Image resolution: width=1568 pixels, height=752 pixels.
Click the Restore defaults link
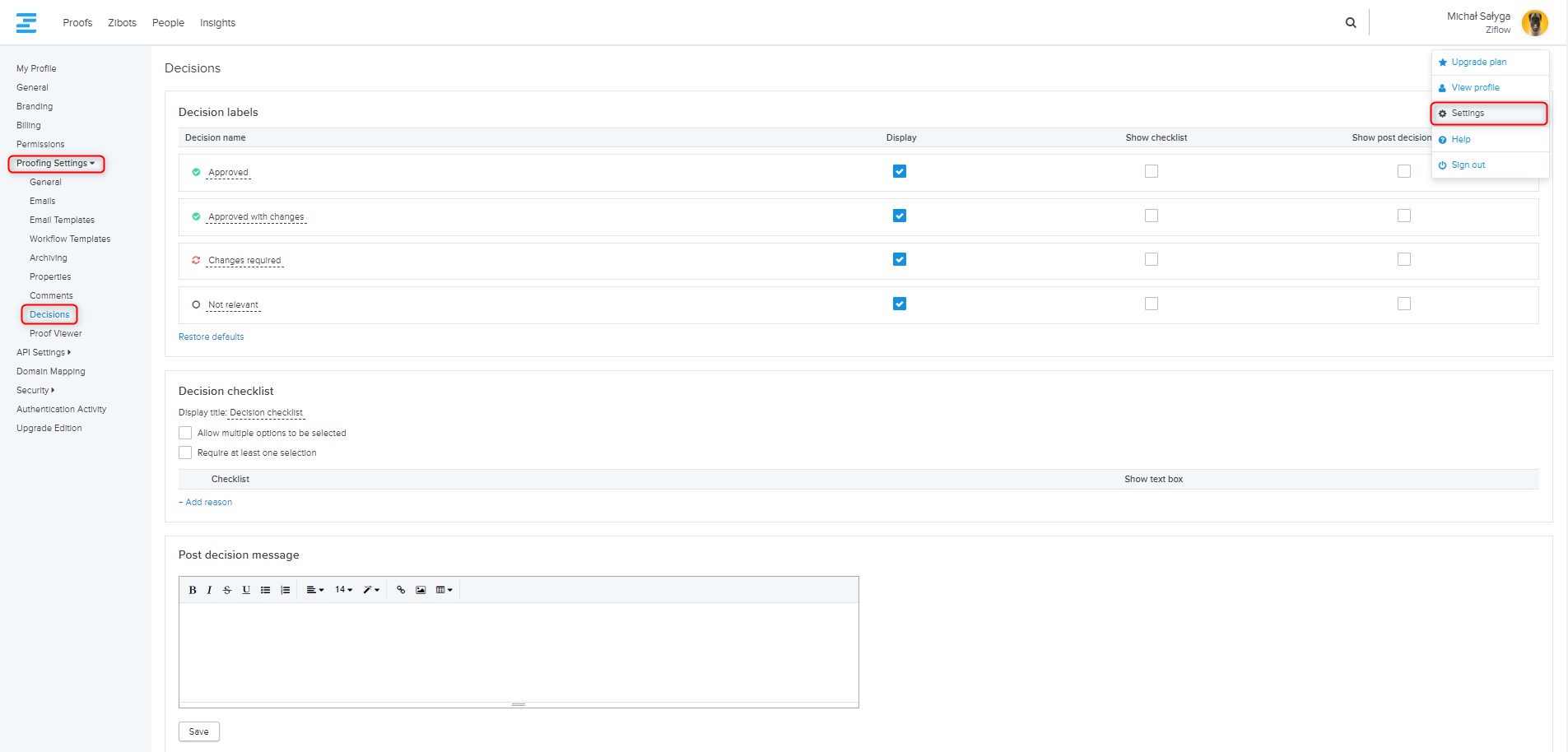point(211,337)
